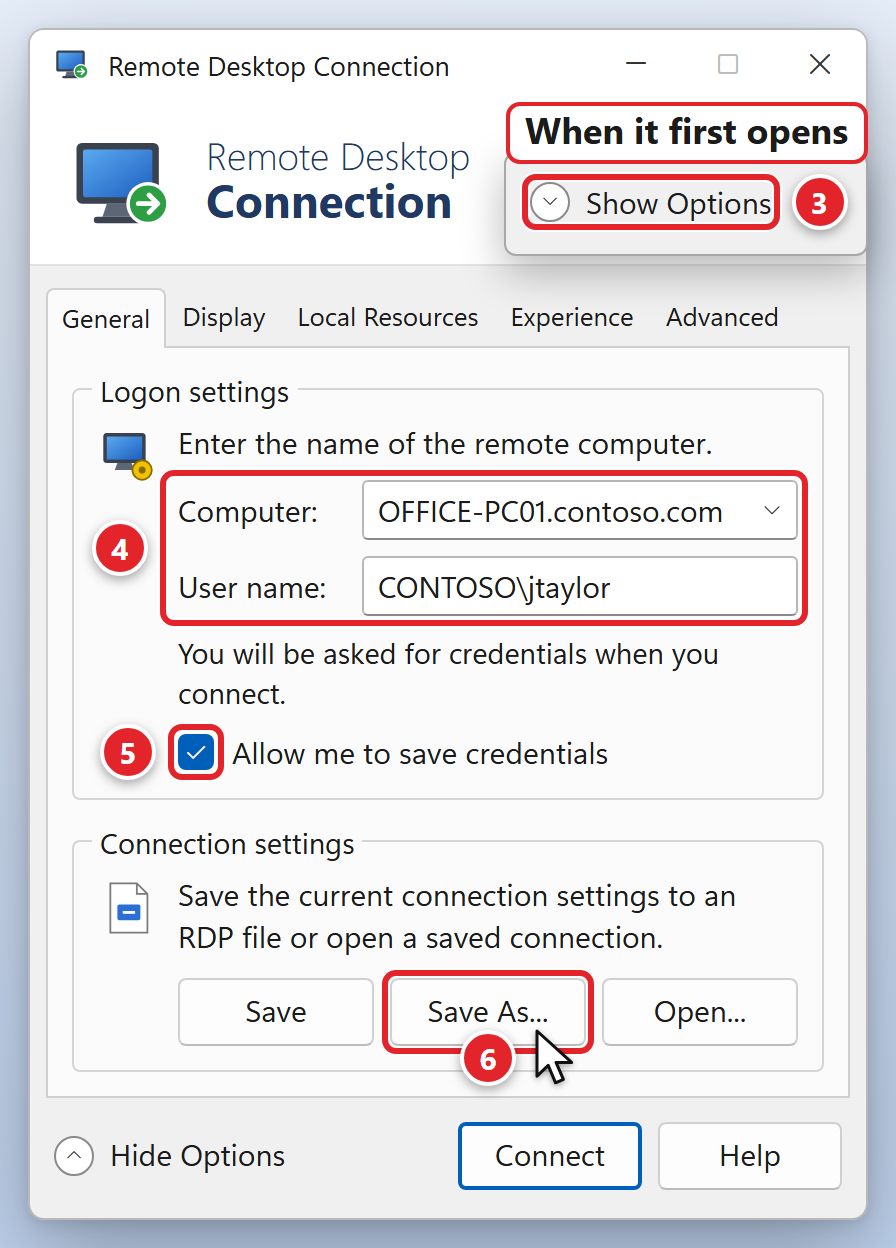Screen dimensions: 896x1248
Task: Click the Hide Options chevron circle icon
Action: click(x=74, y=1156)
